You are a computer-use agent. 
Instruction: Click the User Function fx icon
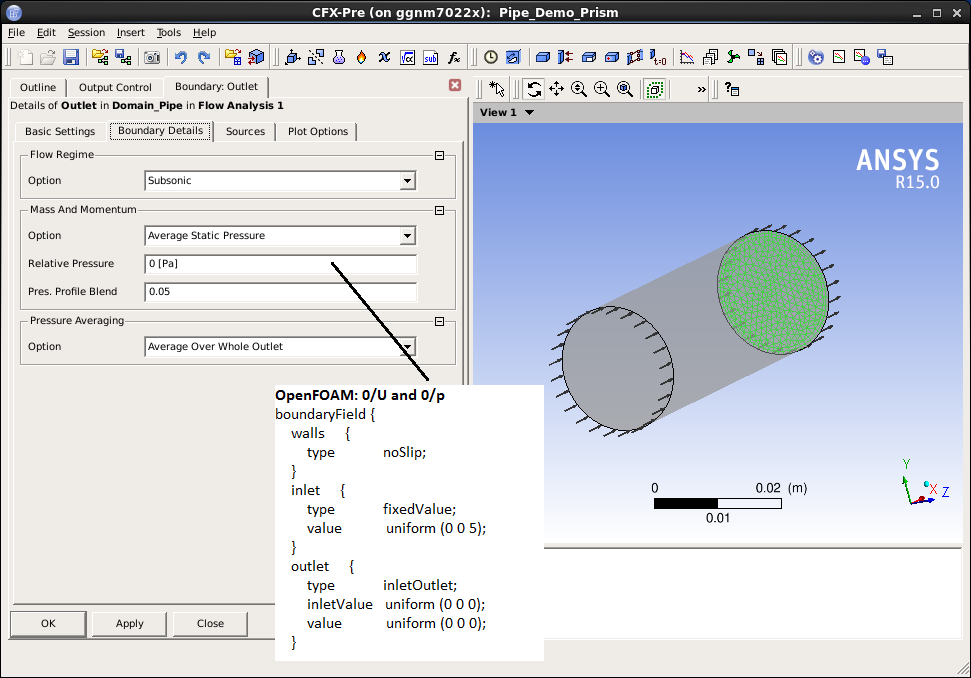pos(454,58)
